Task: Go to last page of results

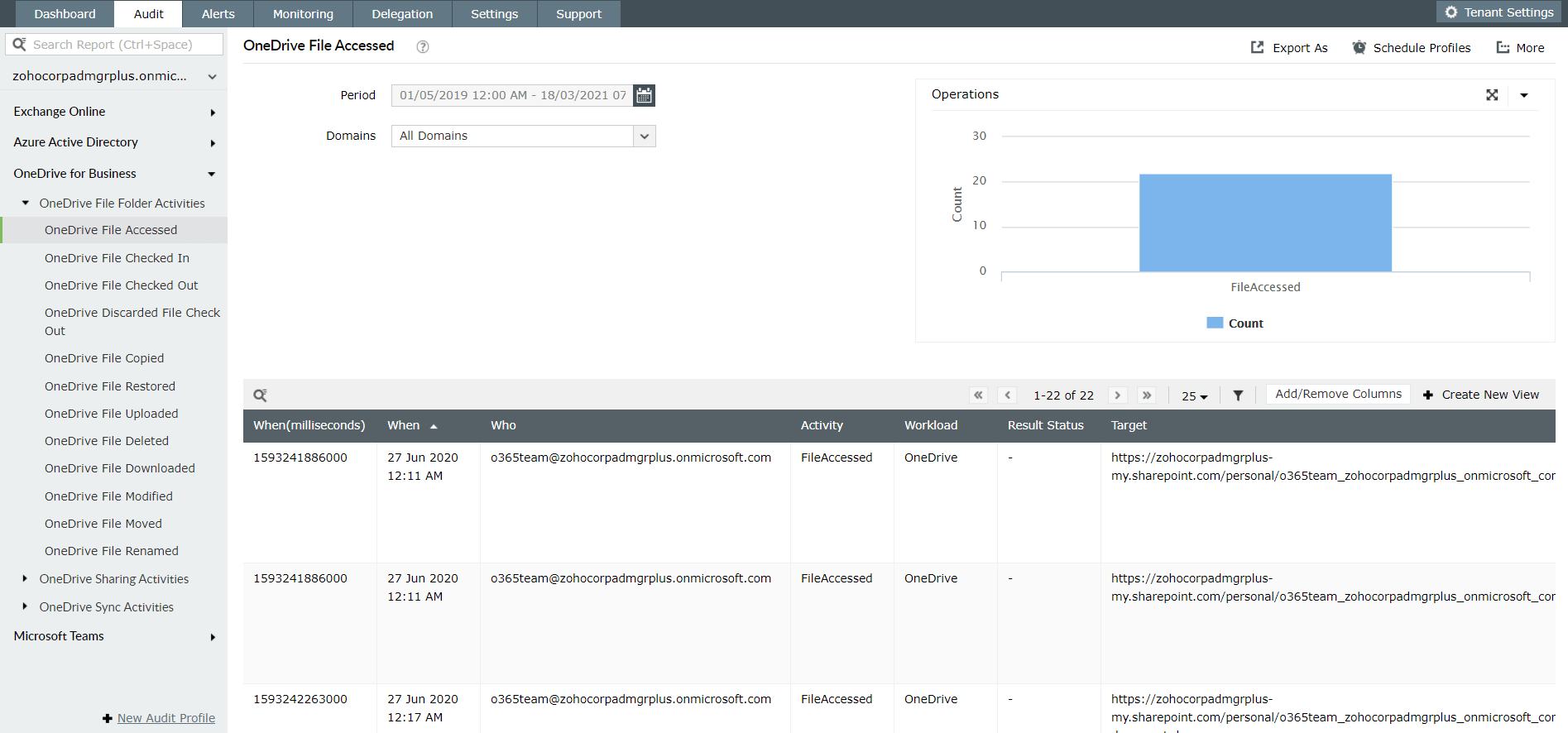Action: tap(1146, 395)
